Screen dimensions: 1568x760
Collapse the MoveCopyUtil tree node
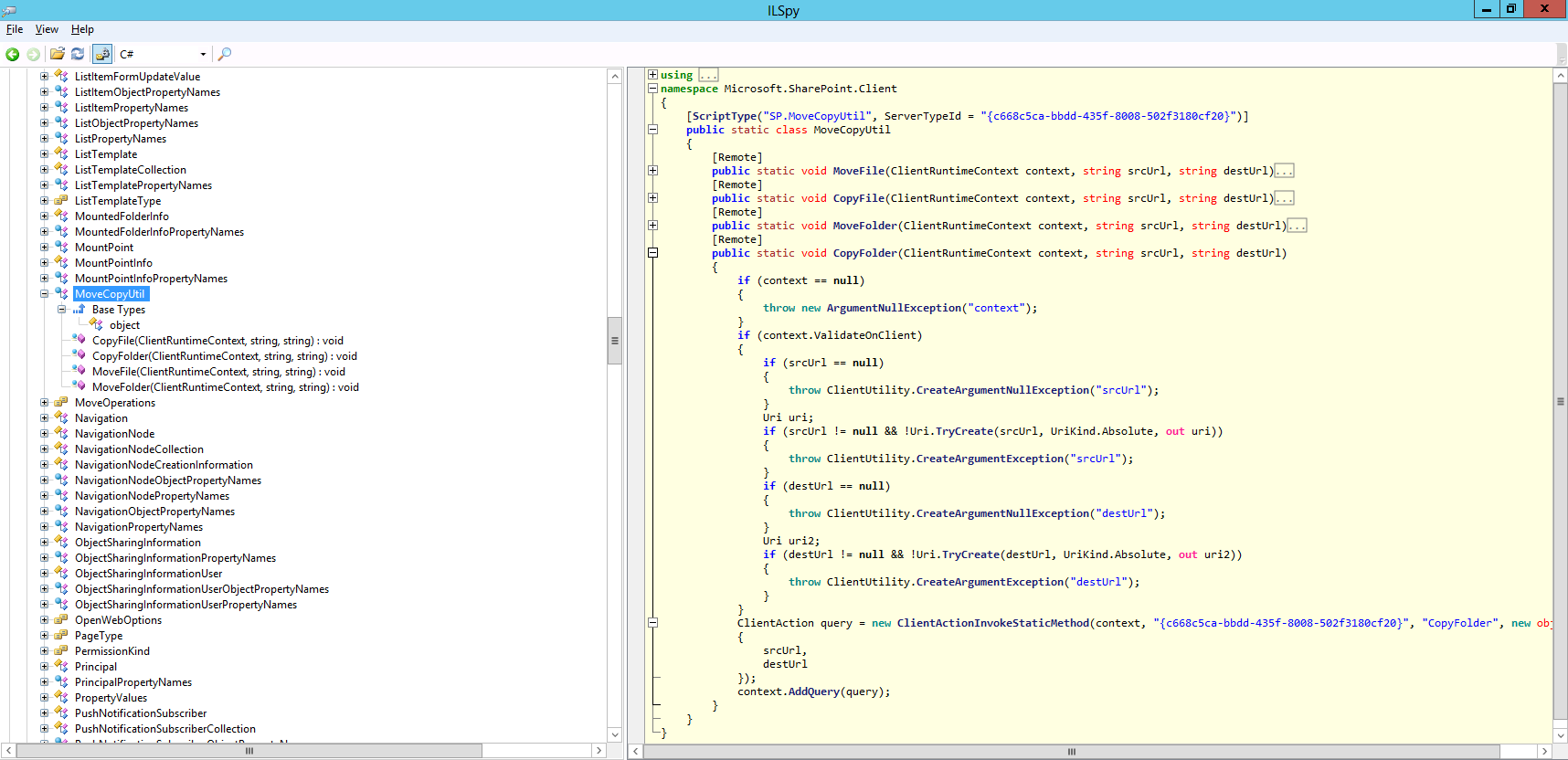pyautogui.click(x=44, y=294)
